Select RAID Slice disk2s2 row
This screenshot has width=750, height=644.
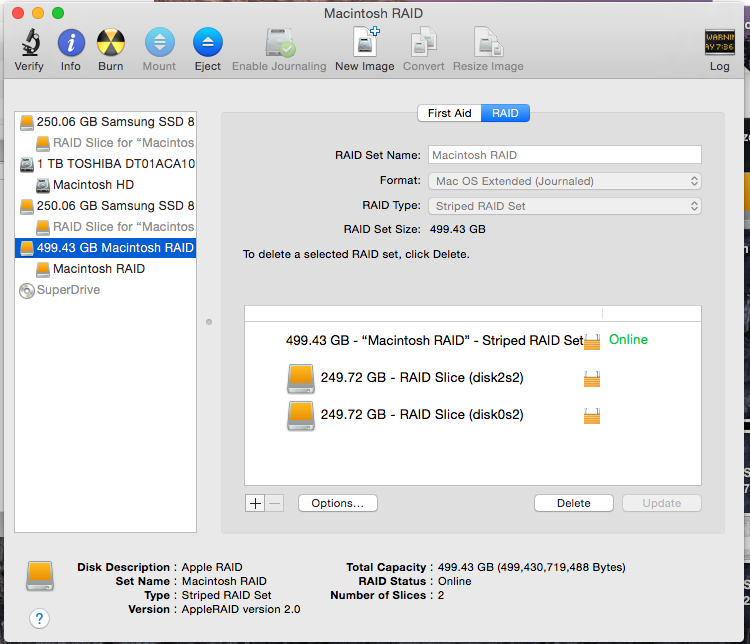(x=473, y=378)
